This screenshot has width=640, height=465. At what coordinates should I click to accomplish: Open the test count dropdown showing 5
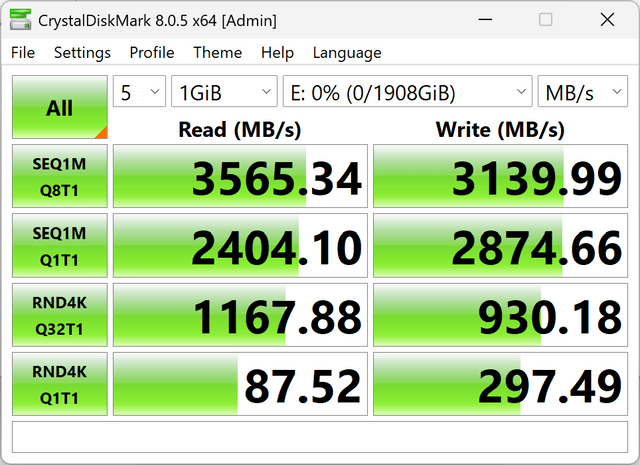pos(139,91)
